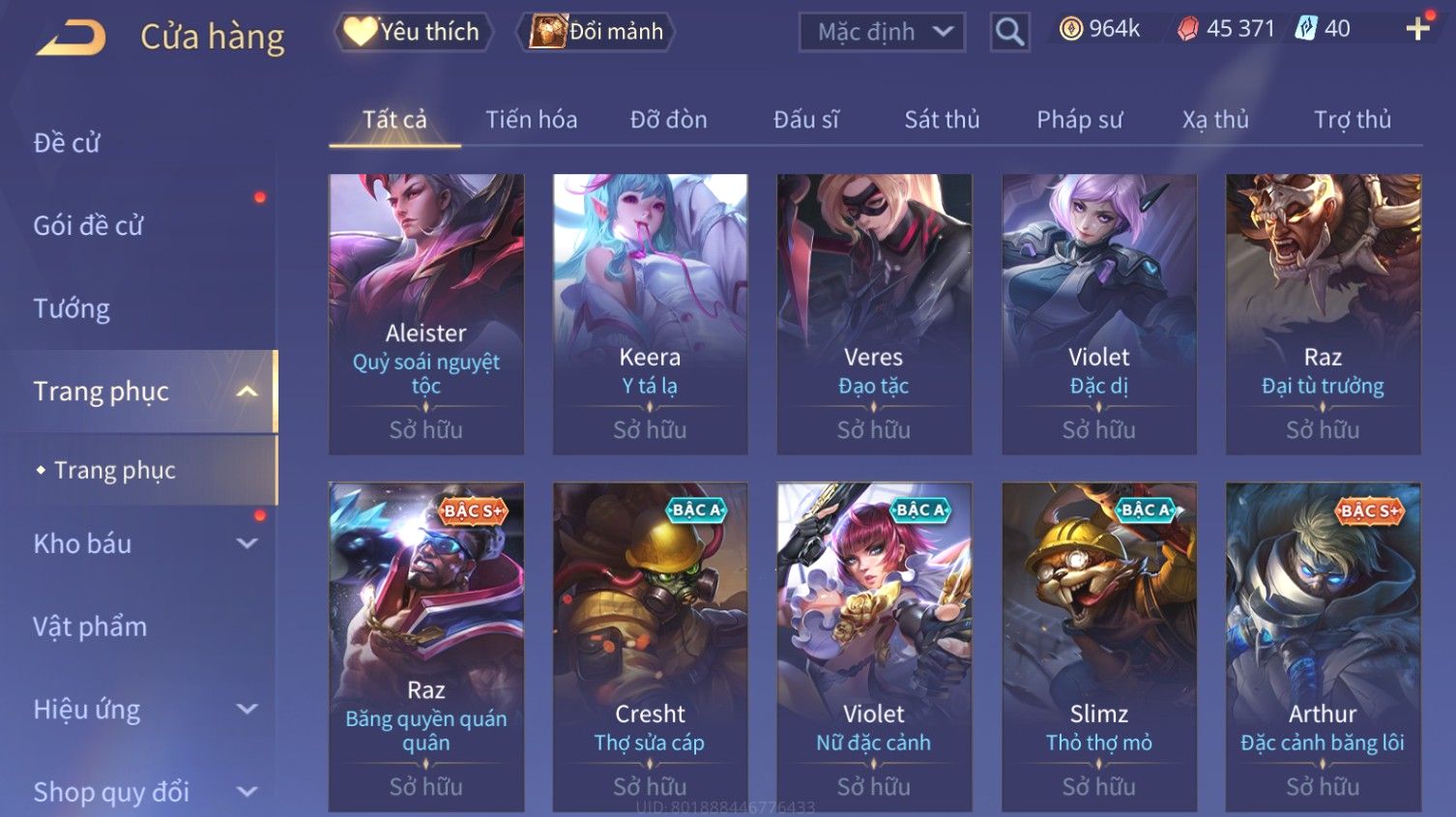Tap the red gem currency icon
The height and width of the screenshot is (817, 1456).
tap(1187, 29)
